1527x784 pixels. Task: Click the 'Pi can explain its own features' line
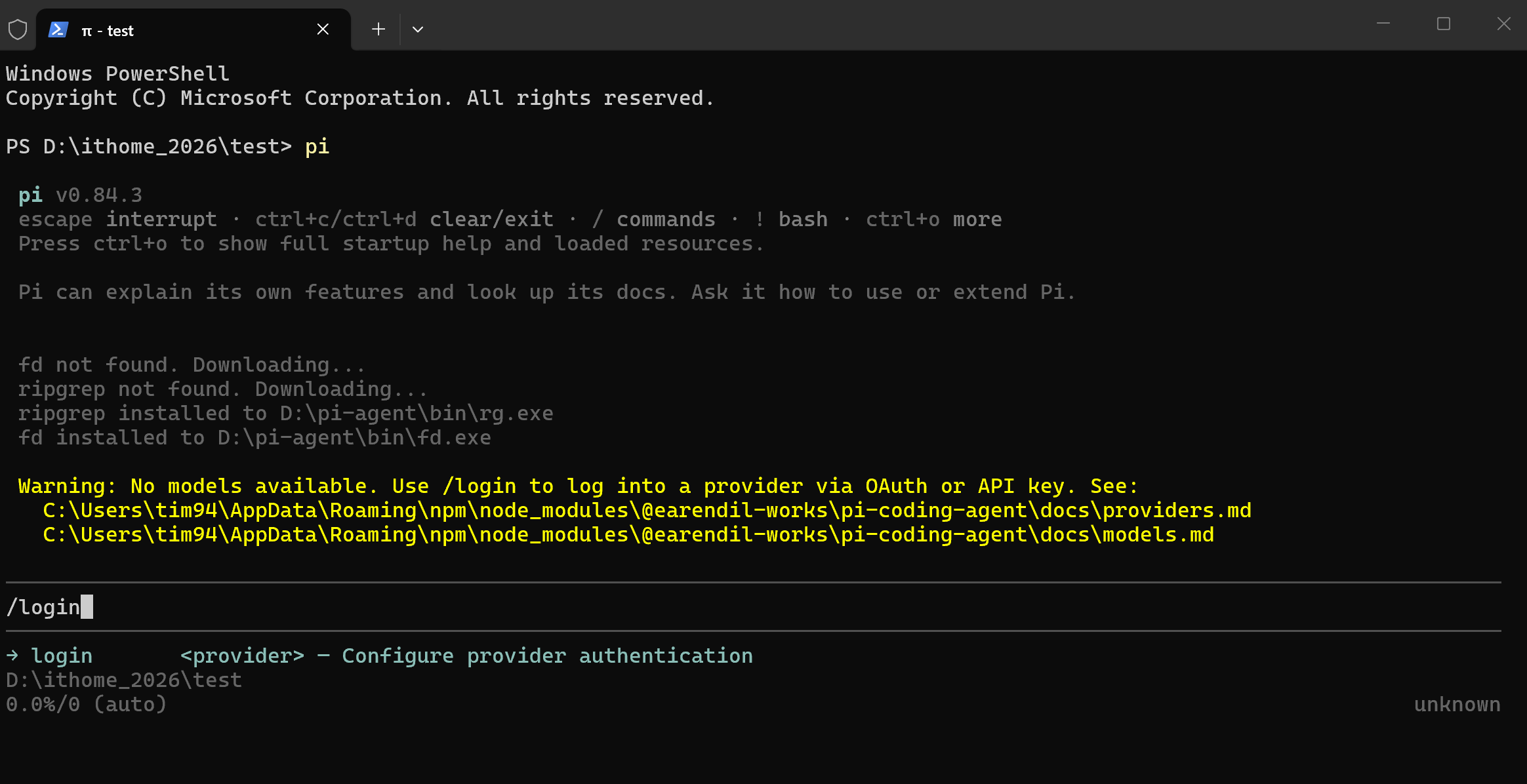[x=547, y=292]
